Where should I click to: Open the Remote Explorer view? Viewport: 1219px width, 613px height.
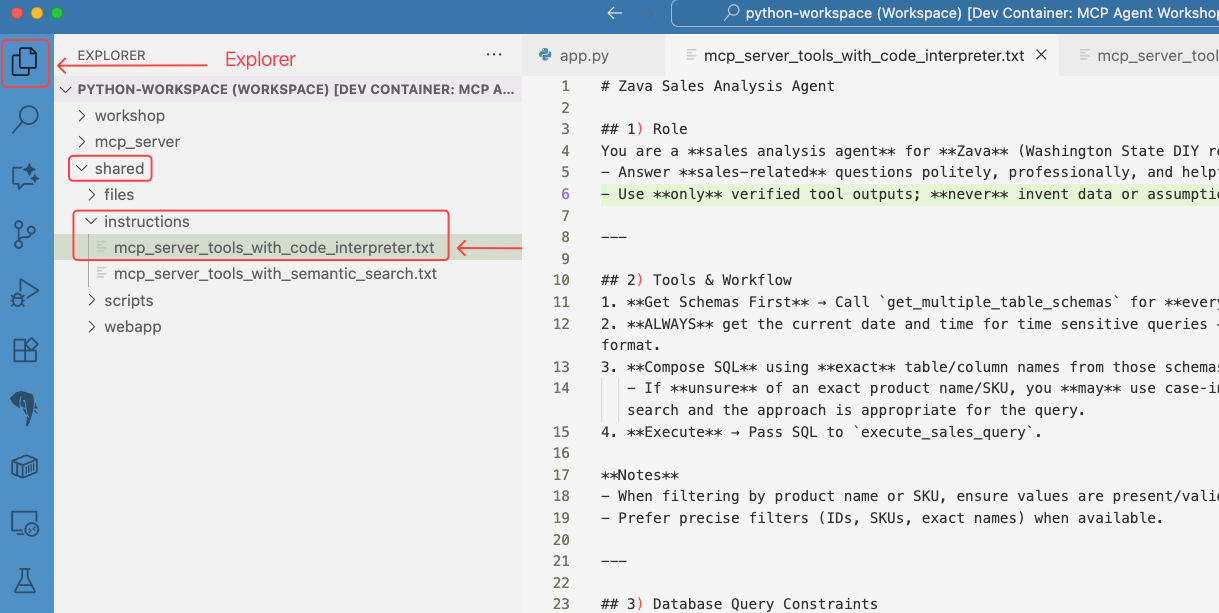25,523
